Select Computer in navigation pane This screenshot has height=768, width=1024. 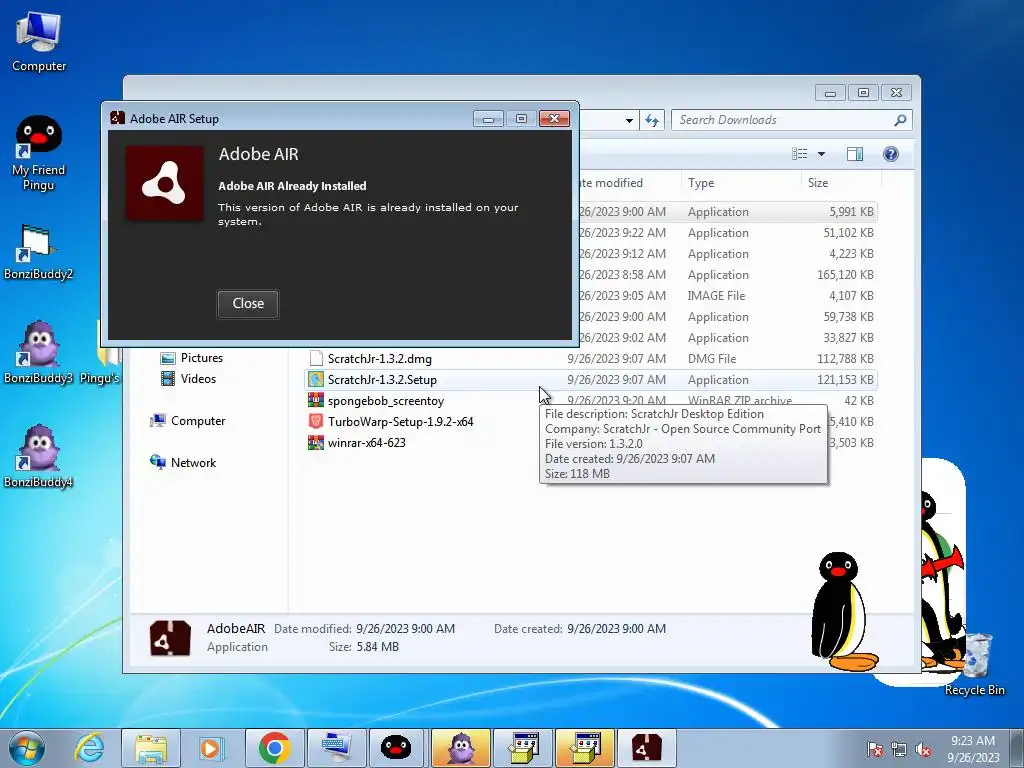(188, 421)
